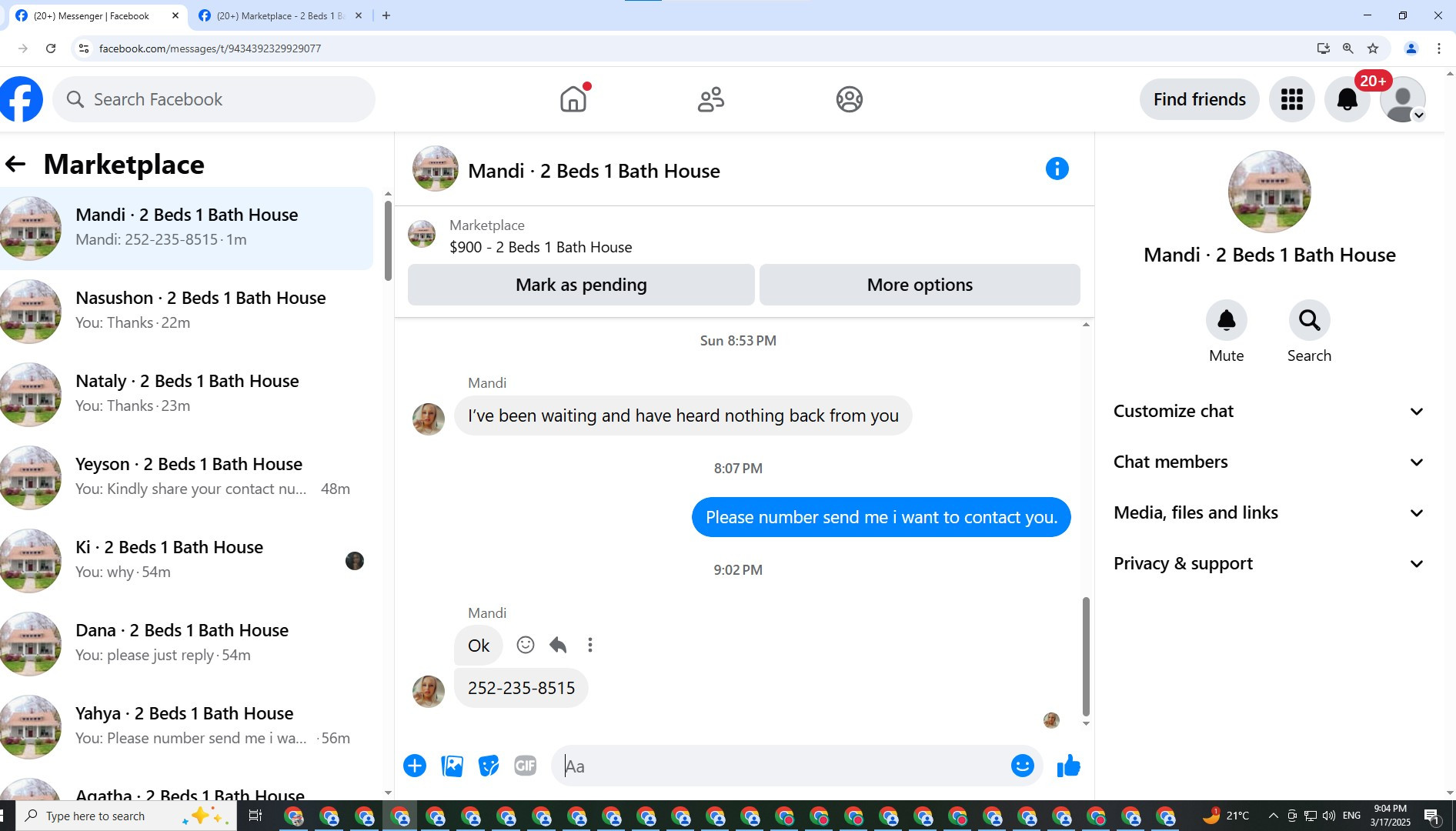Open the Friends icon in top navigation
The image size is (1456, 831).
711,99
